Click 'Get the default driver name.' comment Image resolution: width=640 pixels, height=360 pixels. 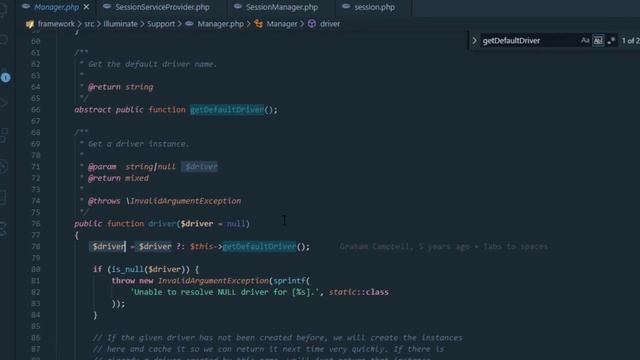coord(153,64)
